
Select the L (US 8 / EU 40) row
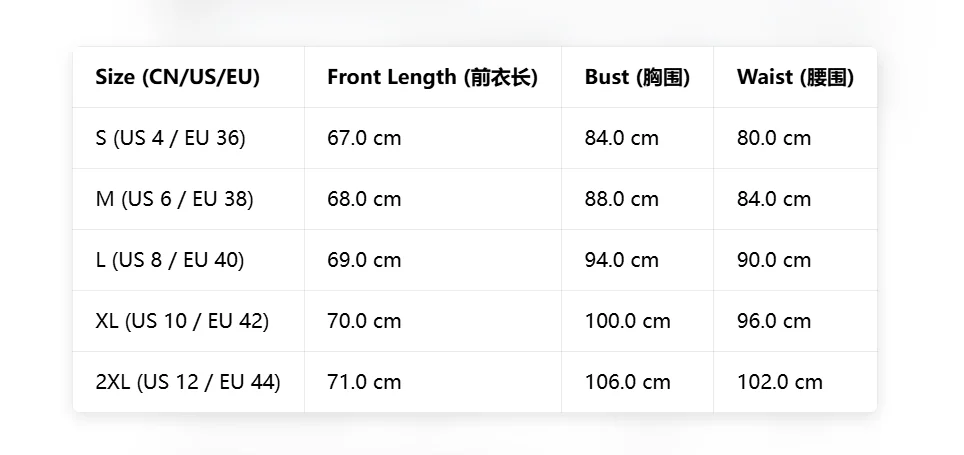coord(475,260)
